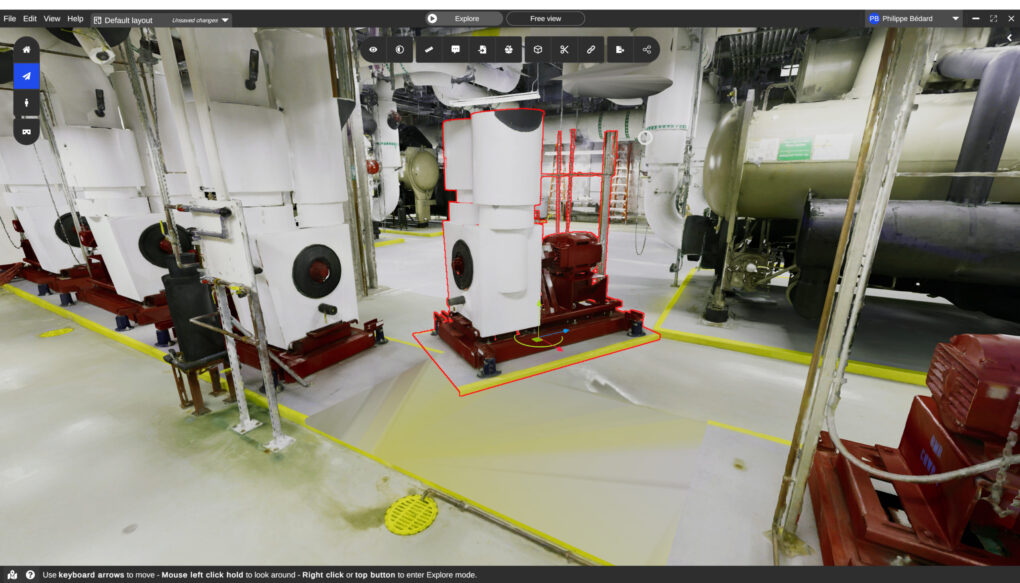Toggle visibility with the eye icon
1020x583 pixels.
[x=373, y=49]
